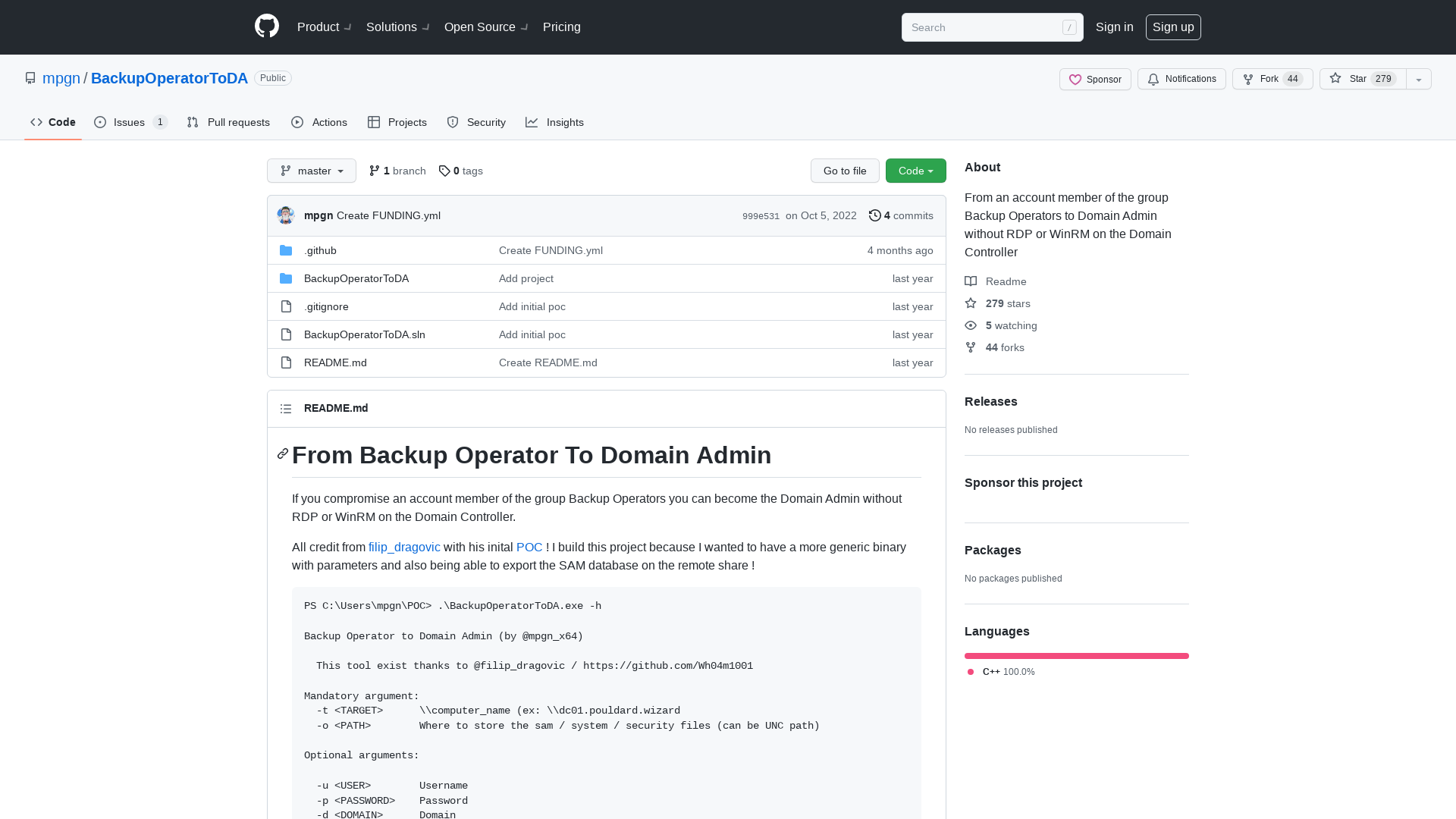Screen dimensions: 1456x819
Task: Star the repository
Action: point(1363,79)
